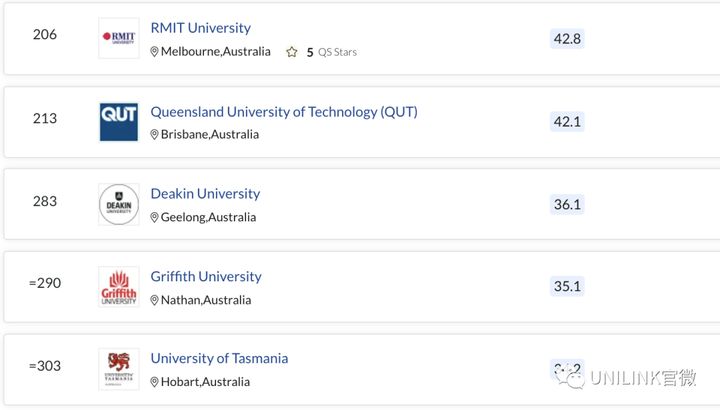Screen dimensions: 720x410
Task: Click the location pin beside Hobart,Australia
Action: pyautogui.click(x=154, y=382)
